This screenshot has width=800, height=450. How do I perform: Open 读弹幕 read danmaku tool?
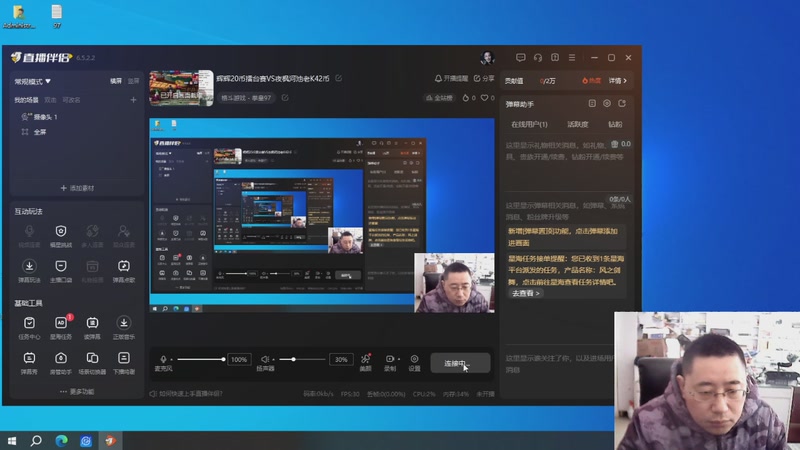click(92, 328)
